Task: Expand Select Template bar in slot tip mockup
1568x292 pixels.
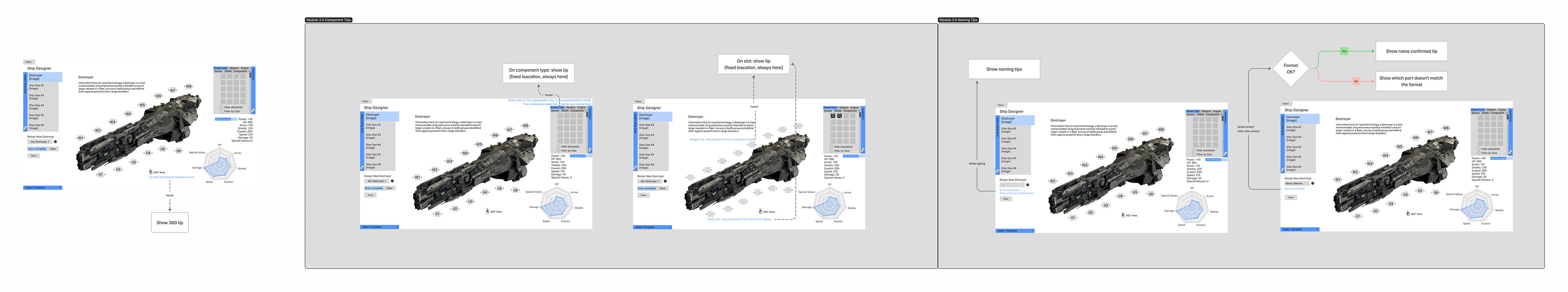Action: tap(653, 228)
